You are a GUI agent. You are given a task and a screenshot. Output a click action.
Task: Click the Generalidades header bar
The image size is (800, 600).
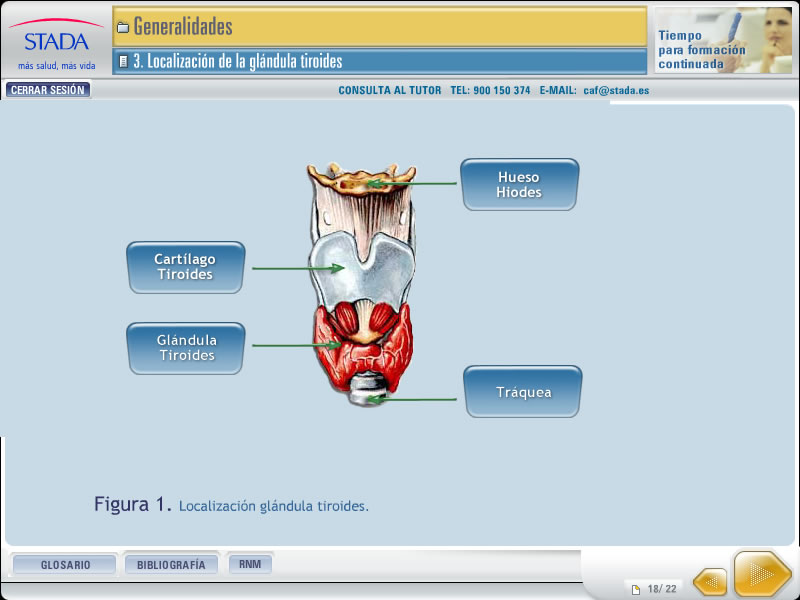coord(380,27)
